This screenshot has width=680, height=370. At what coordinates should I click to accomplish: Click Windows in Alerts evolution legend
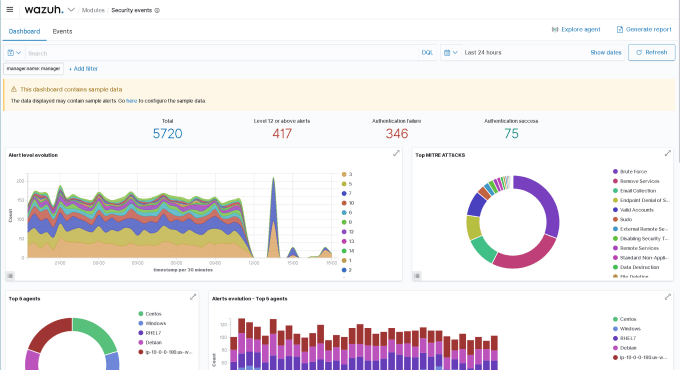pos(627,329)
